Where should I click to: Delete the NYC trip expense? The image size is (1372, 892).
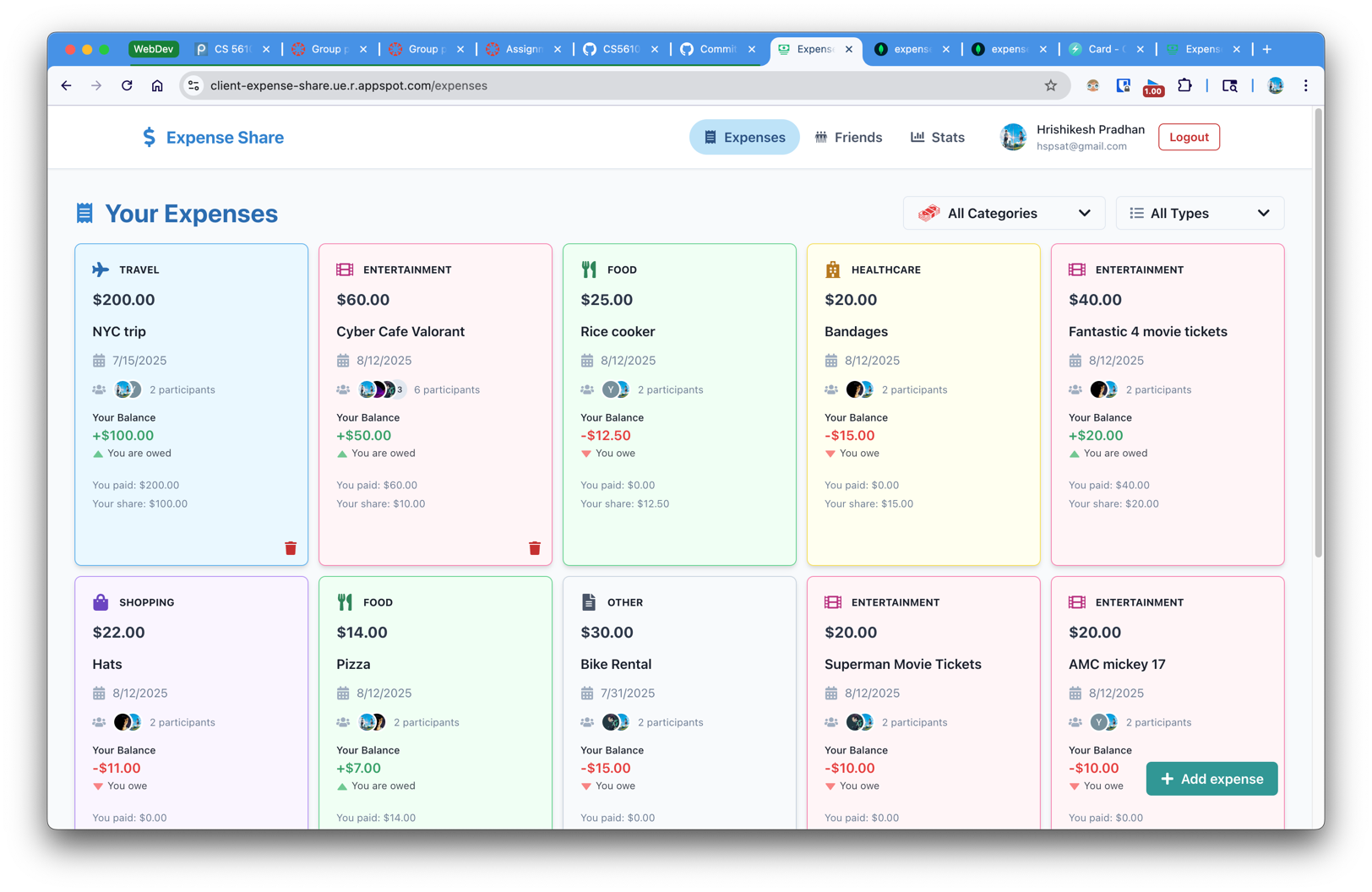(291, 548)
